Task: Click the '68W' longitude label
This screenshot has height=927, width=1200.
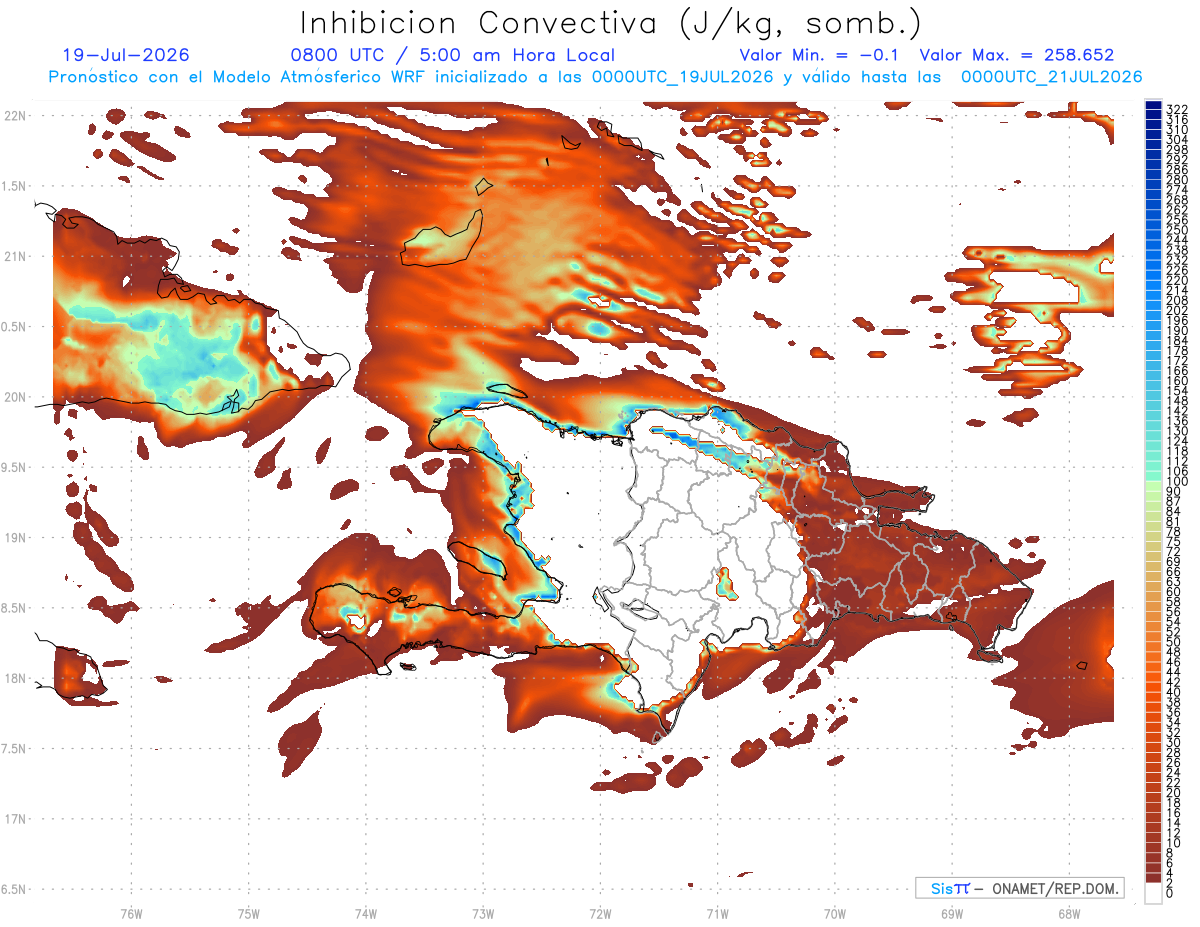Action: [1069, 912]
